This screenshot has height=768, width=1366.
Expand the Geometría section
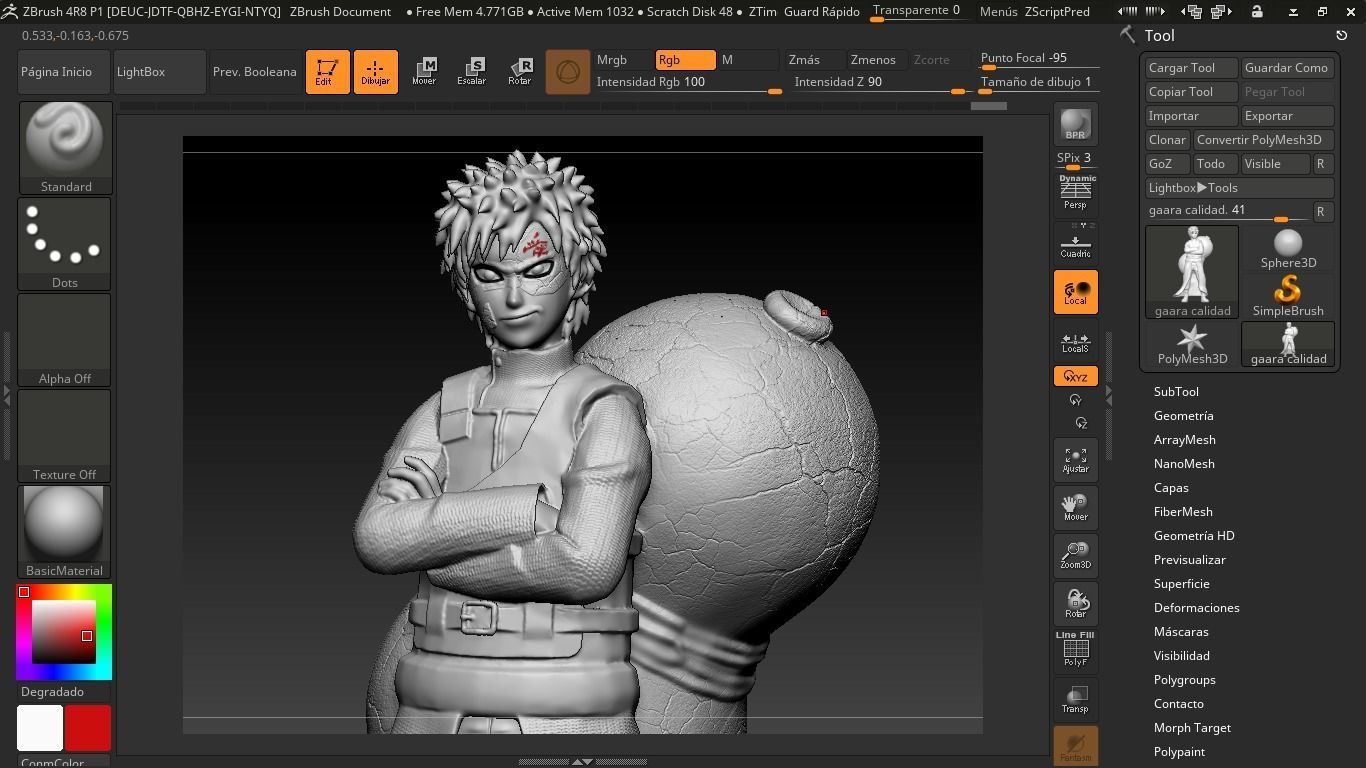[x=1183, y=416]
